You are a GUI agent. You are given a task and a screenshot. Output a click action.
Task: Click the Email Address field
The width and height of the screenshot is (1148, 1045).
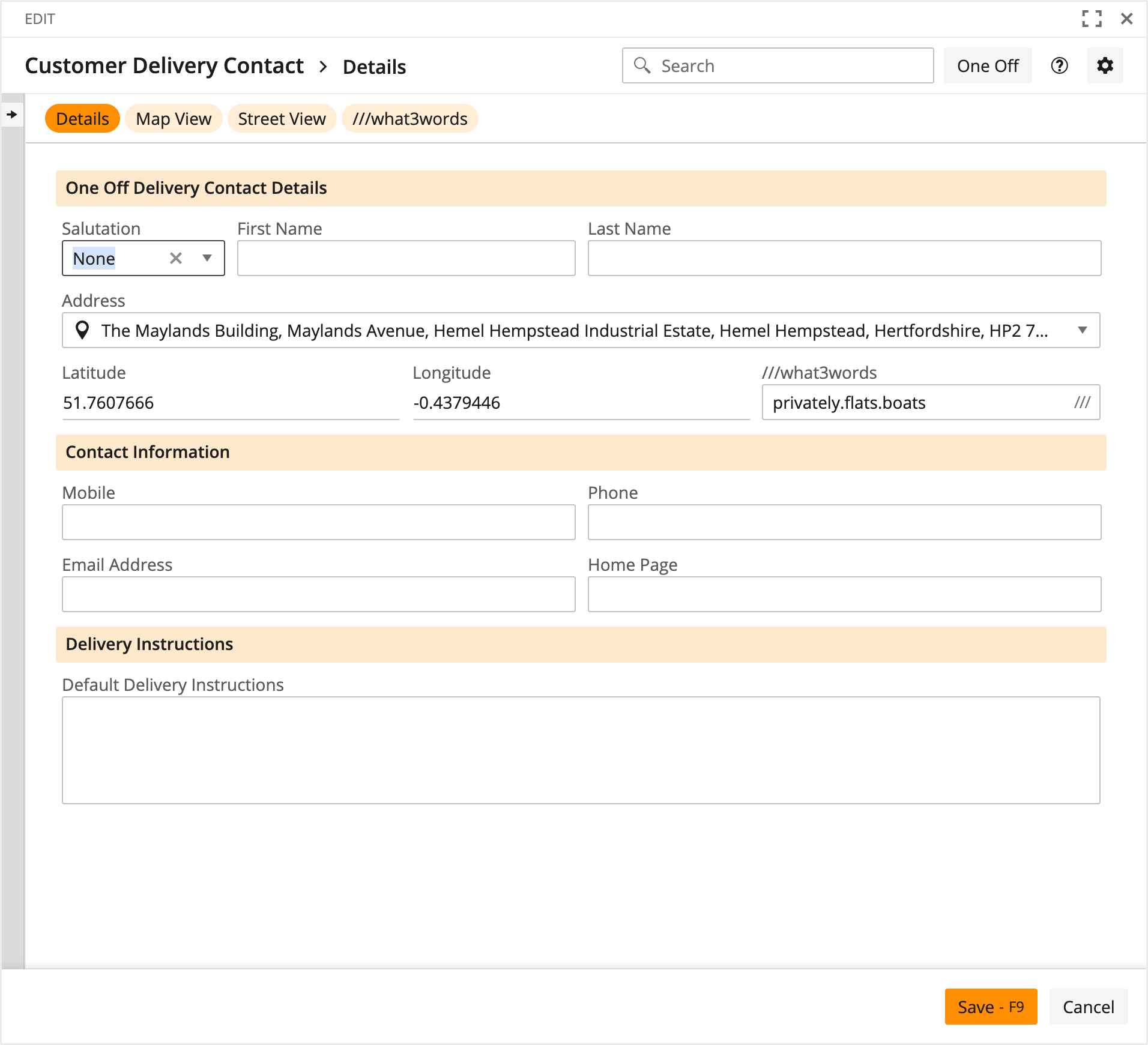coord(318,594)
